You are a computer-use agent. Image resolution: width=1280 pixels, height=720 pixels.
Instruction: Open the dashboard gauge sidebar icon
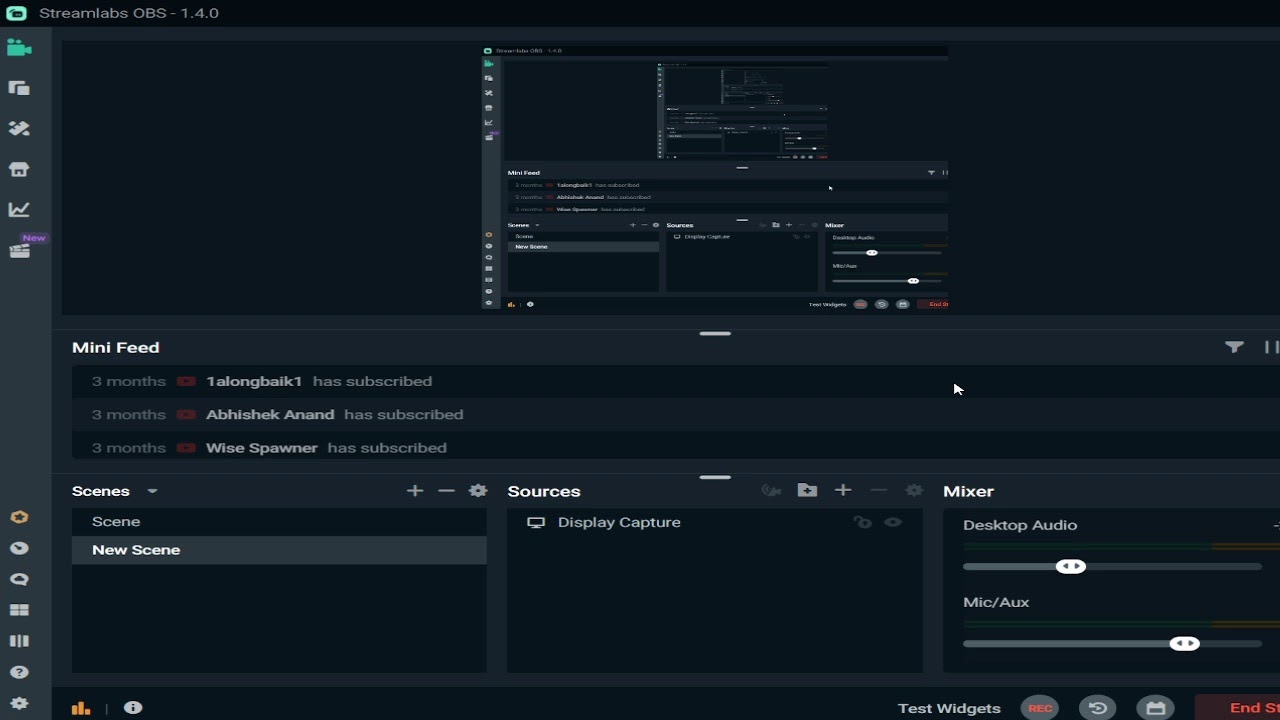coord(19,548)
